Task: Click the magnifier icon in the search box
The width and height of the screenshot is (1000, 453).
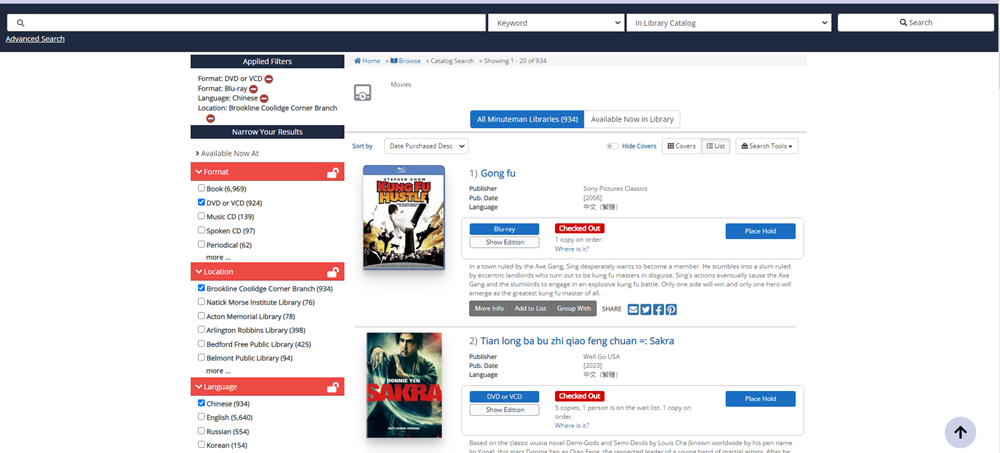Action: pyautogui.click(x=20, y=23)
